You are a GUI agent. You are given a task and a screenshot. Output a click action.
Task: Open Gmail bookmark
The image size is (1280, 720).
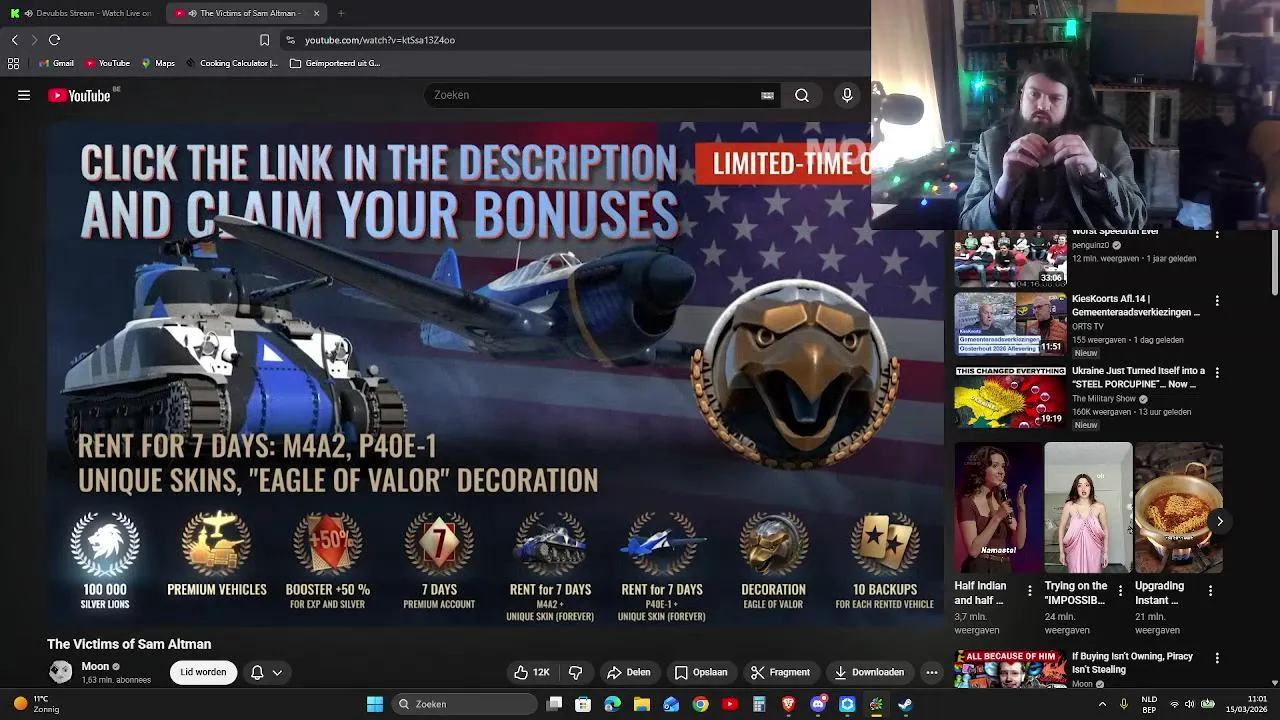[56, 63]
